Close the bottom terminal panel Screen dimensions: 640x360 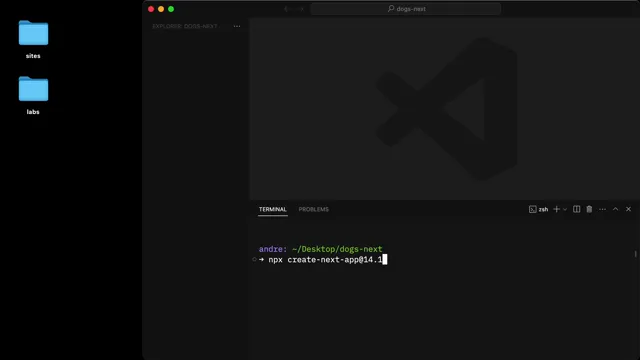pyautogui.click(x=629, y=209)
